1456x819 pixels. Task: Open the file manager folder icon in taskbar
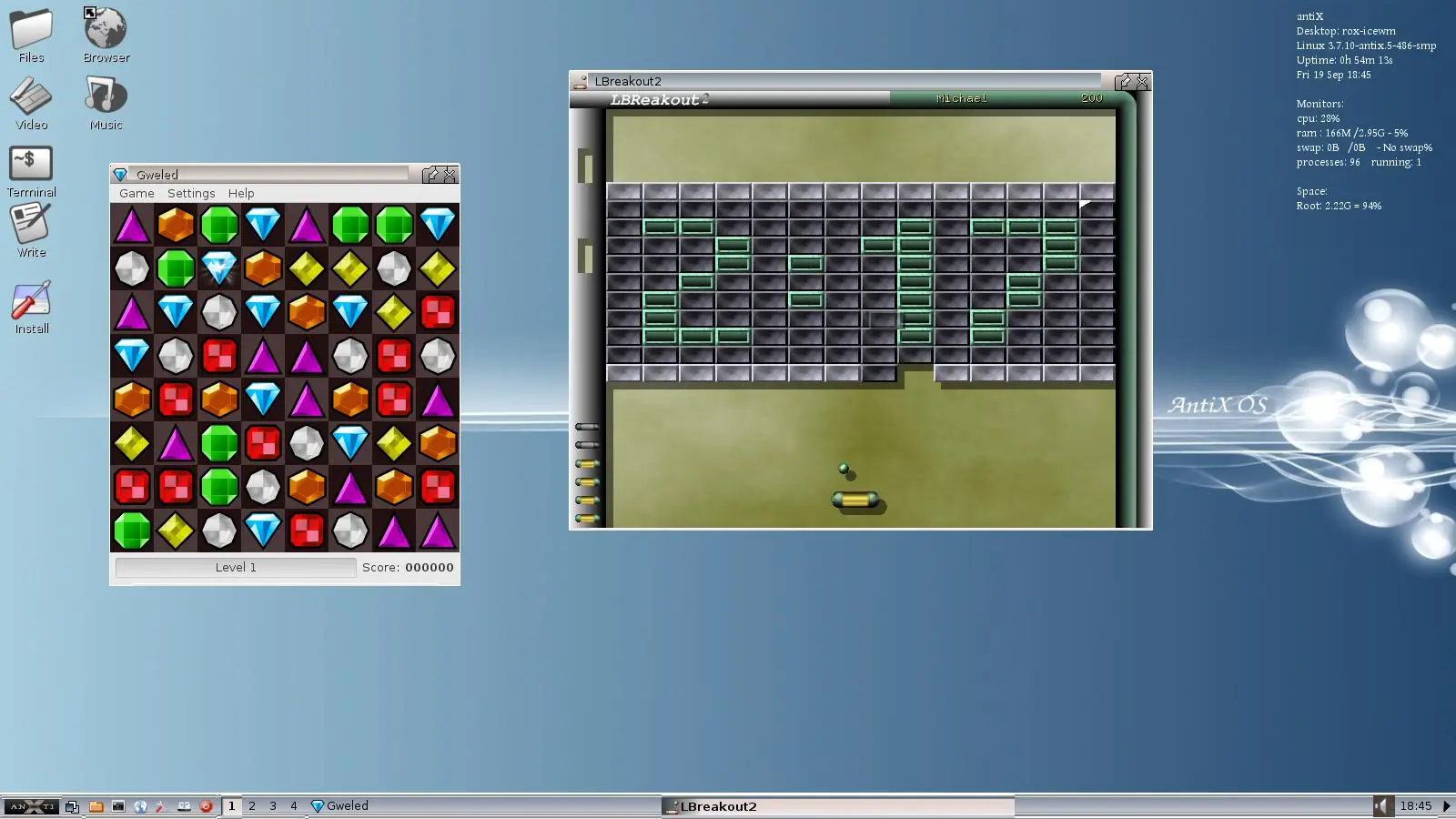(96, 806)
